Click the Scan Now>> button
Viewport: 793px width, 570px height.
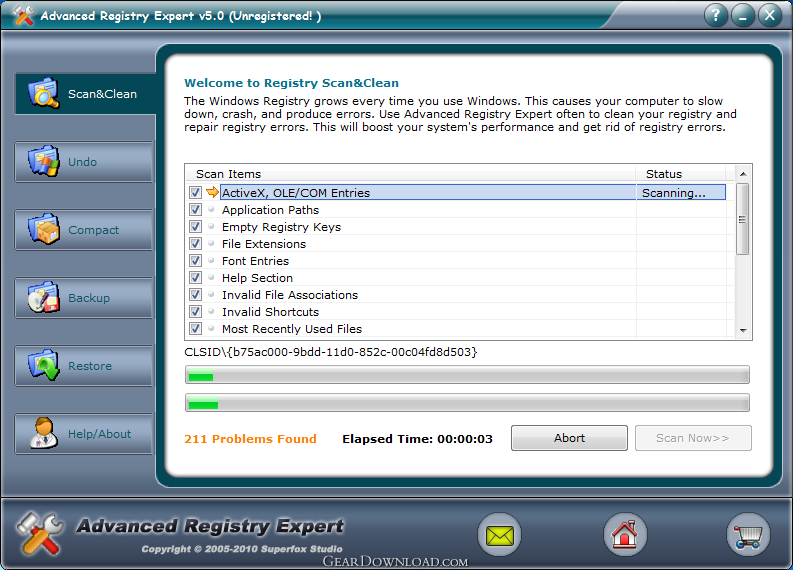(x=693, y=438)
